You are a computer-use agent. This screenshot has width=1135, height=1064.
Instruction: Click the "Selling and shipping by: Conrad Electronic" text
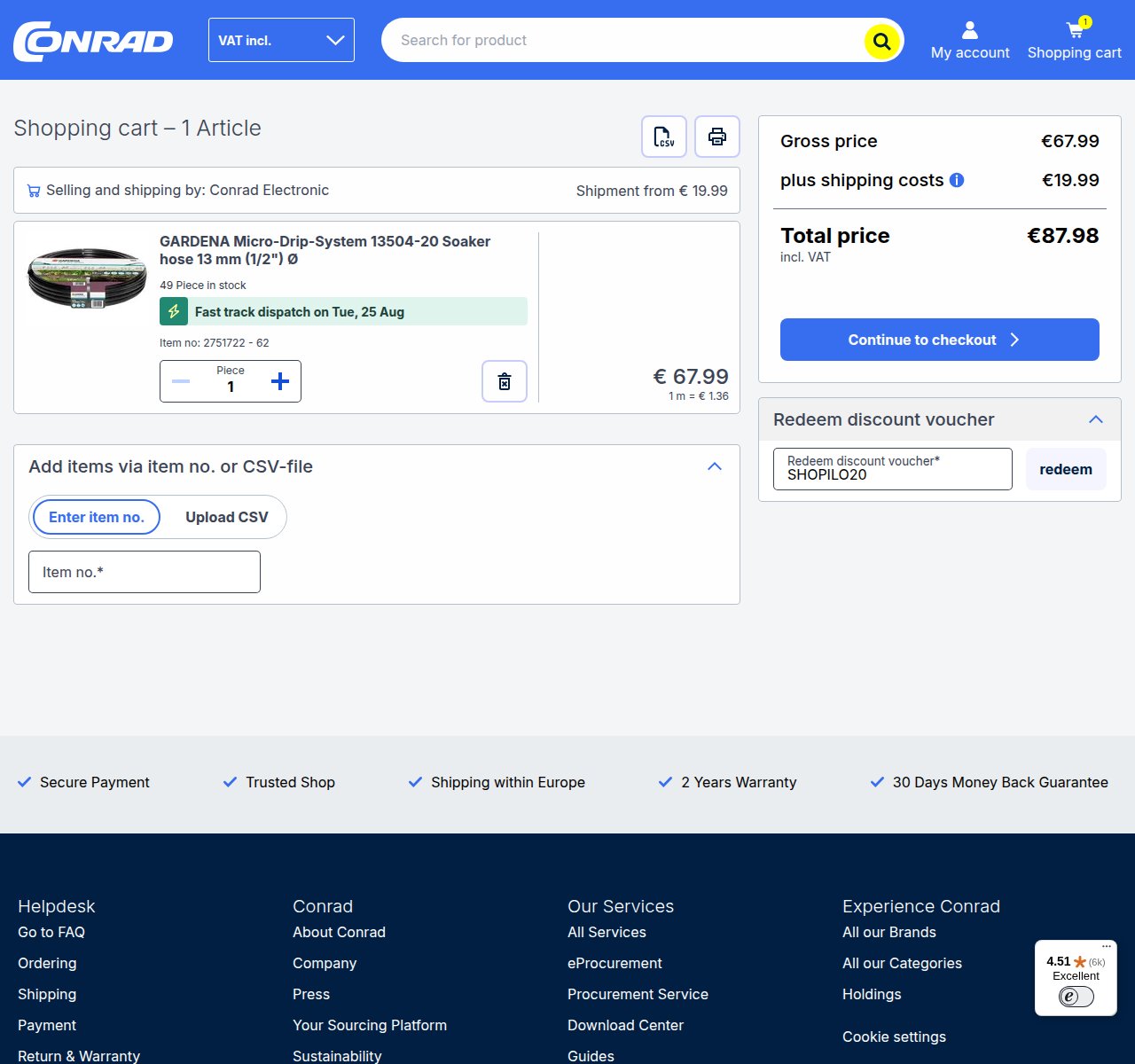[187, 190]
